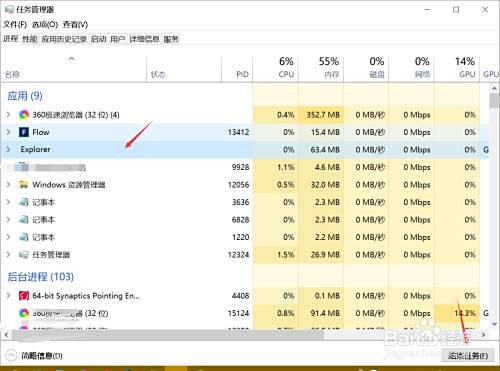Select the 进程 tab
500x371 pixels.
tap(11, 39)
